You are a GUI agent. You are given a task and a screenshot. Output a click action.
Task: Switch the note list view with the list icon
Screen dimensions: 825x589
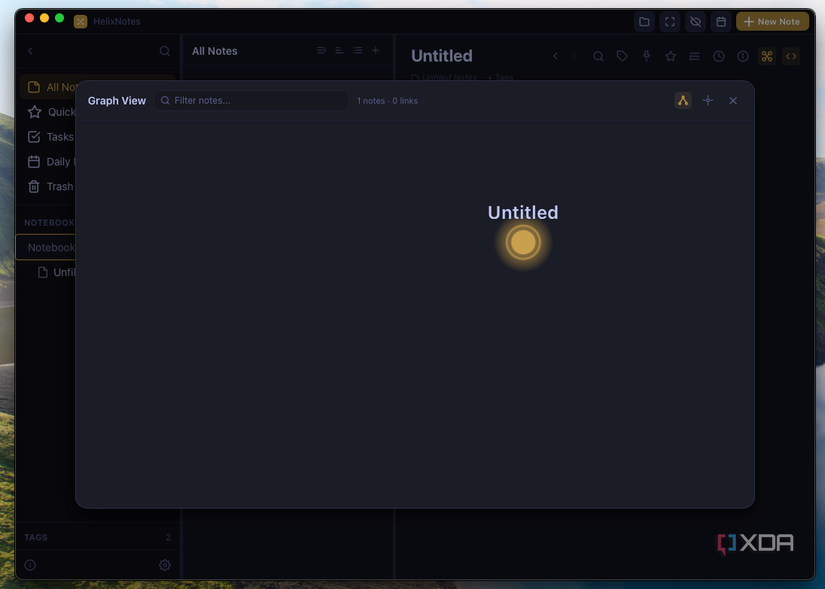coord(358,51)
